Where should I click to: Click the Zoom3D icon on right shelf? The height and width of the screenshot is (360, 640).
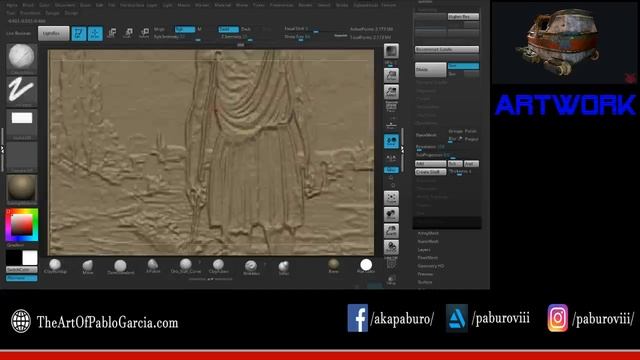point(391,231)
